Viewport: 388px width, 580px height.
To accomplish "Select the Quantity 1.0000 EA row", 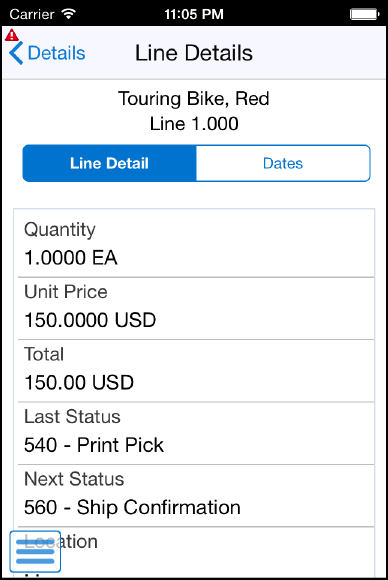I will [x=196, y=244].
